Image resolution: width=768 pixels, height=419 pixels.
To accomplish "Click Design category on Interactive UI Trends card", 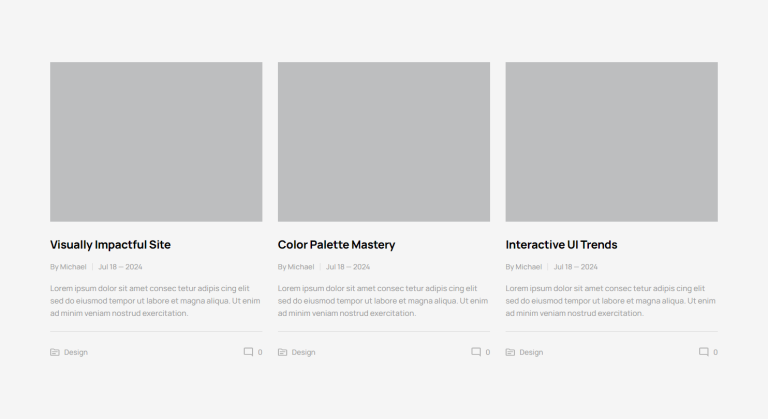I will point(531,352).
